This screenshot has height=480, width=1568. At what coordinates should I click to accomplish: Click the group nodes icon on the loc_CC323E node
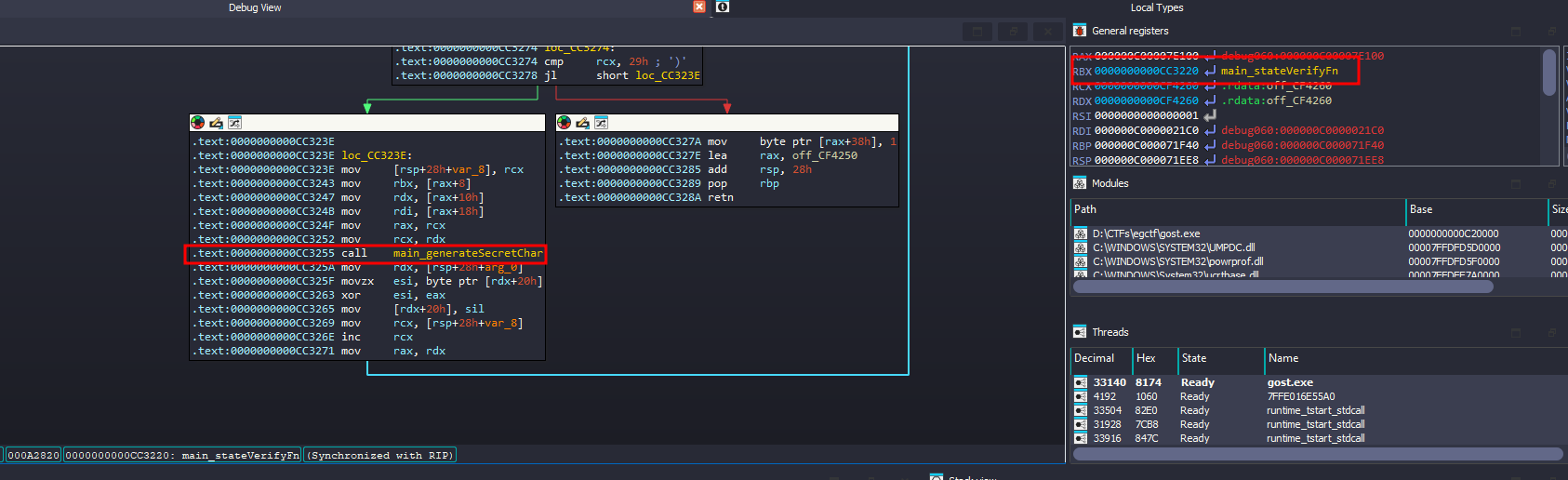234,123
